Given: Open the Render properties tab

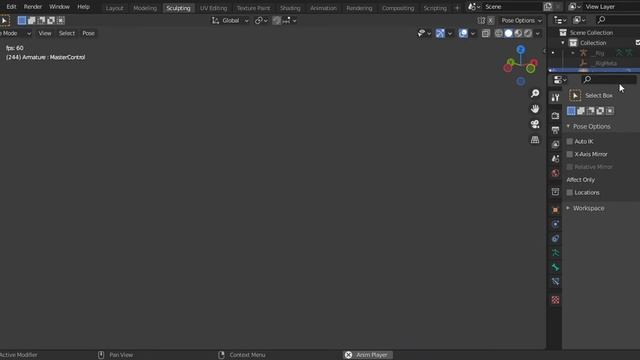Looking at the screenshot, I should [555, 116].
